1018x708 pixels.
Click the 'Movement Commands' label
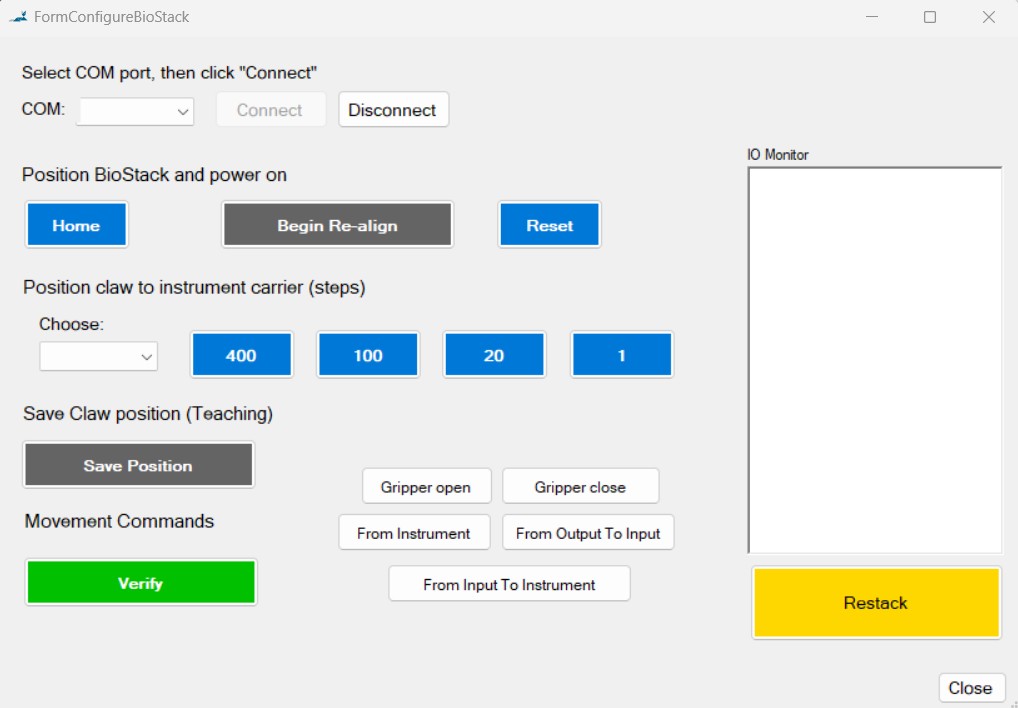click(119, 521)
